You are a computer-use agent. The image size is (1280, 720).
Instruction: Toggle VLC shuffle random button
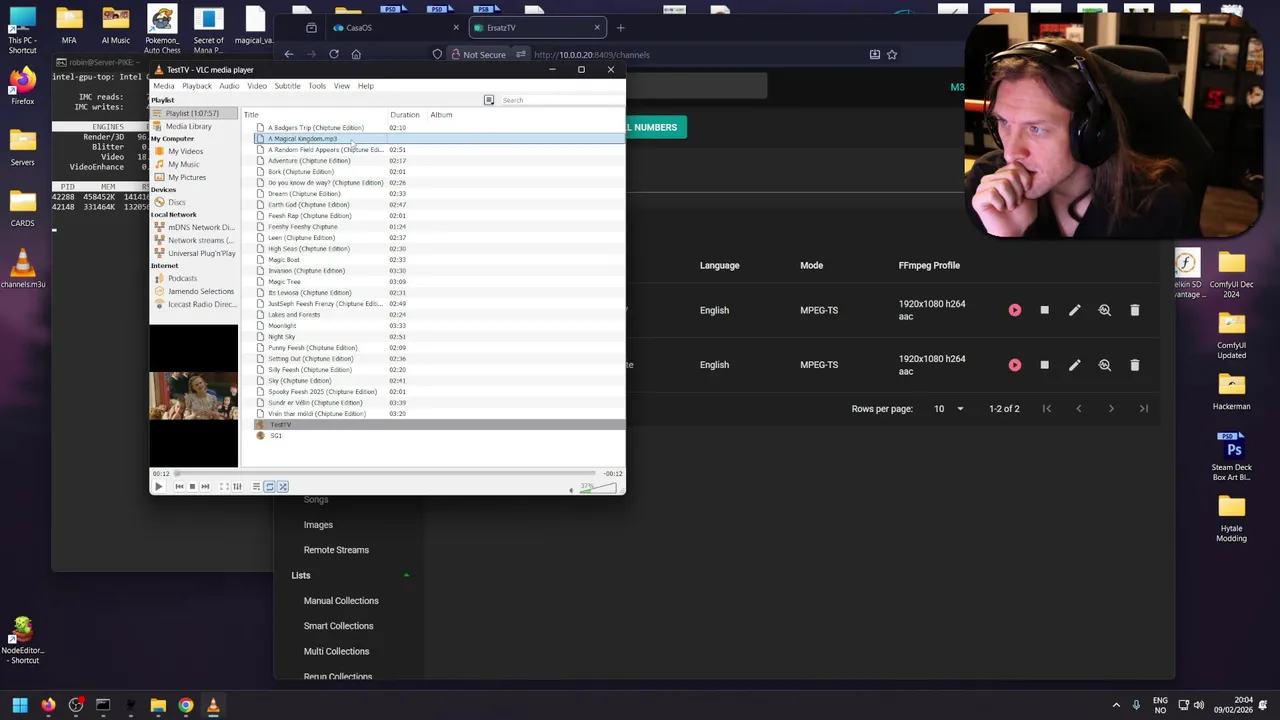[282, 487]
